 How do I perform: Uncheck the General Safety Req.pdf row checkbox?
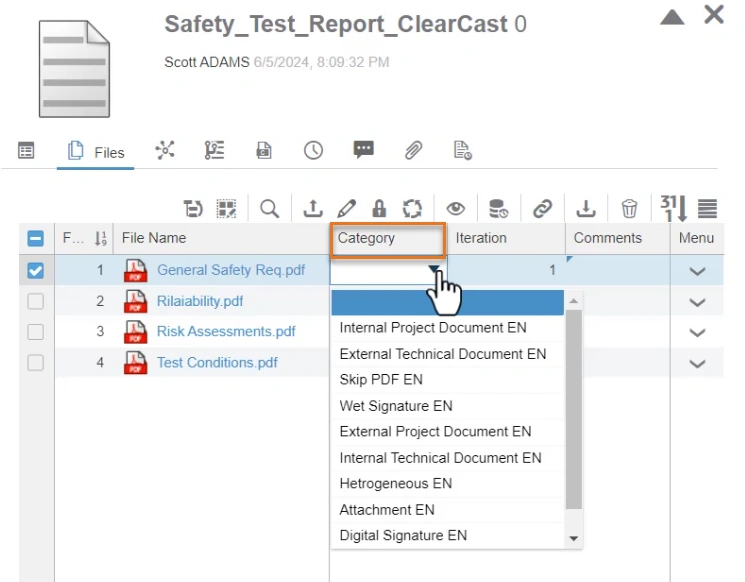pos(36,270)
